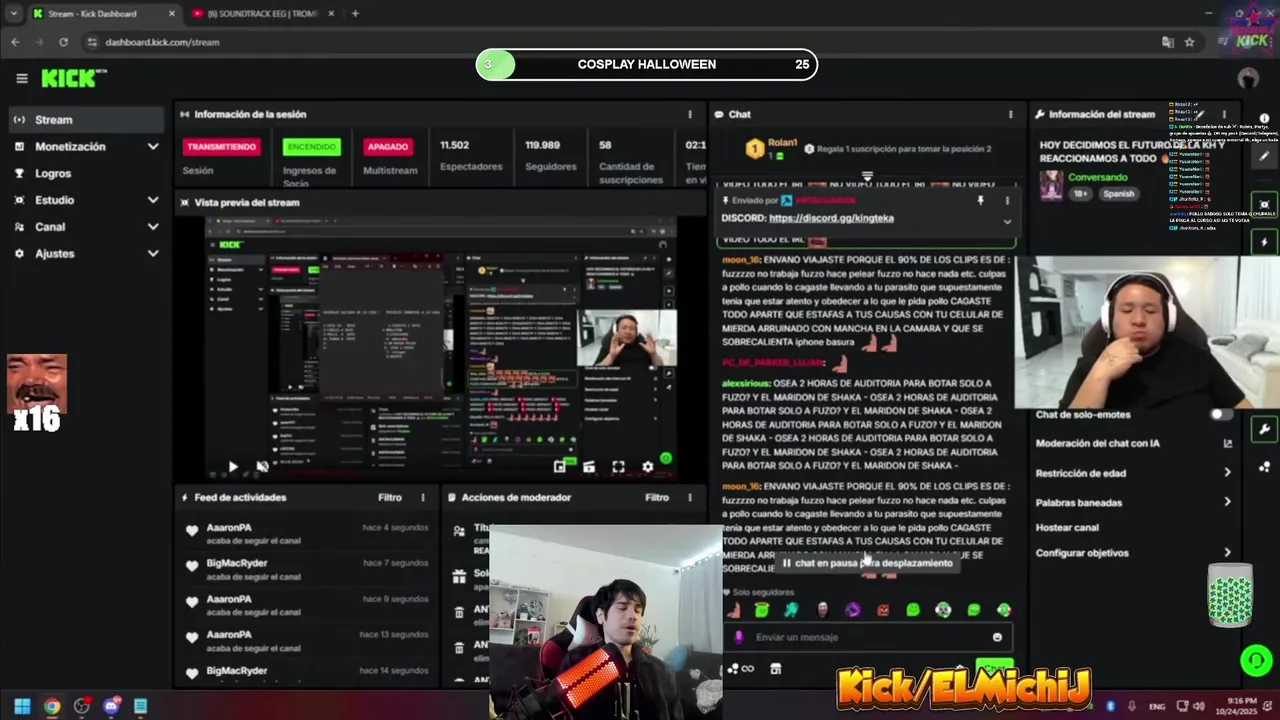Select AaaronPA follow from 13 seconds ago
This screenshot has height=720, width=1280.
click(306, 640)
